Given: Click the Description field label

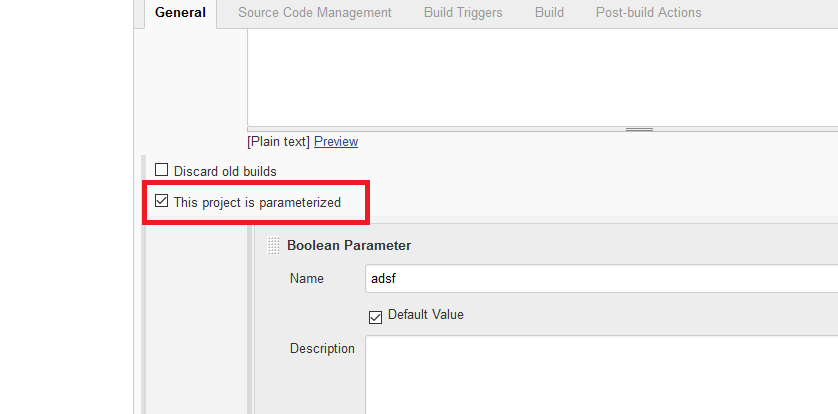Looking at the screenshot, I should pos(322,349).
